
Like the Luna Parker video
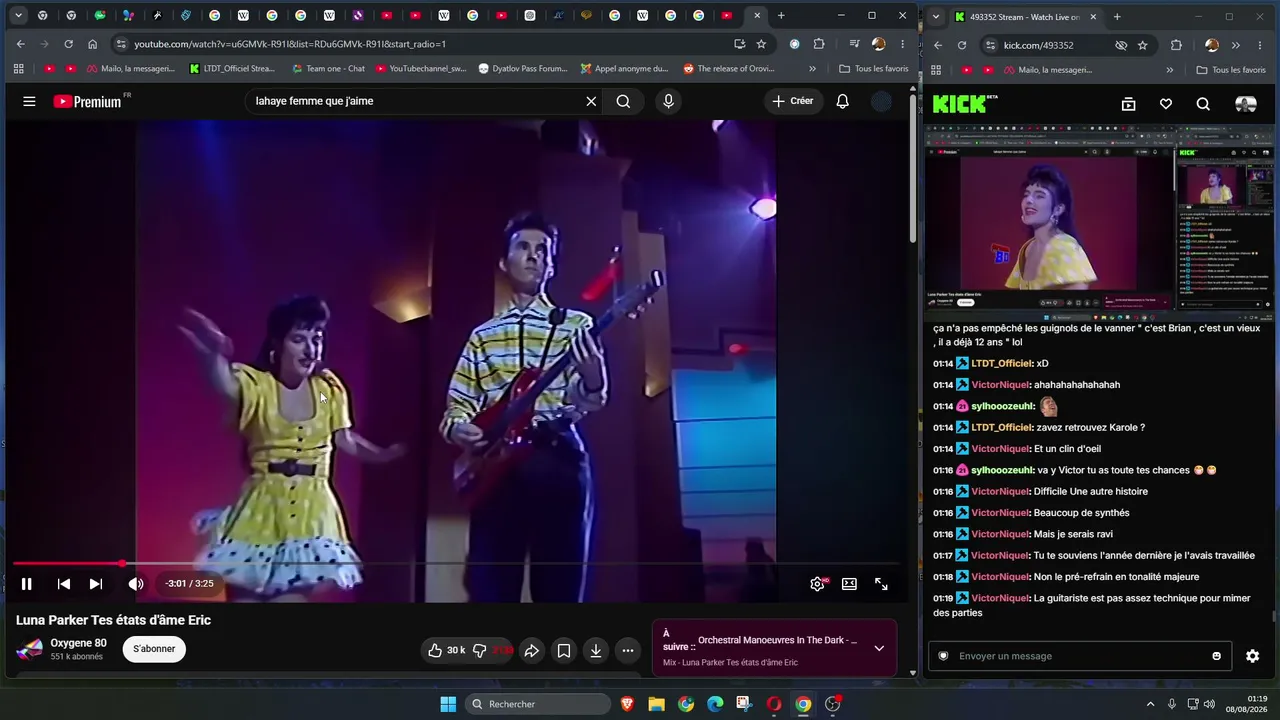click(x=445, y=650)
